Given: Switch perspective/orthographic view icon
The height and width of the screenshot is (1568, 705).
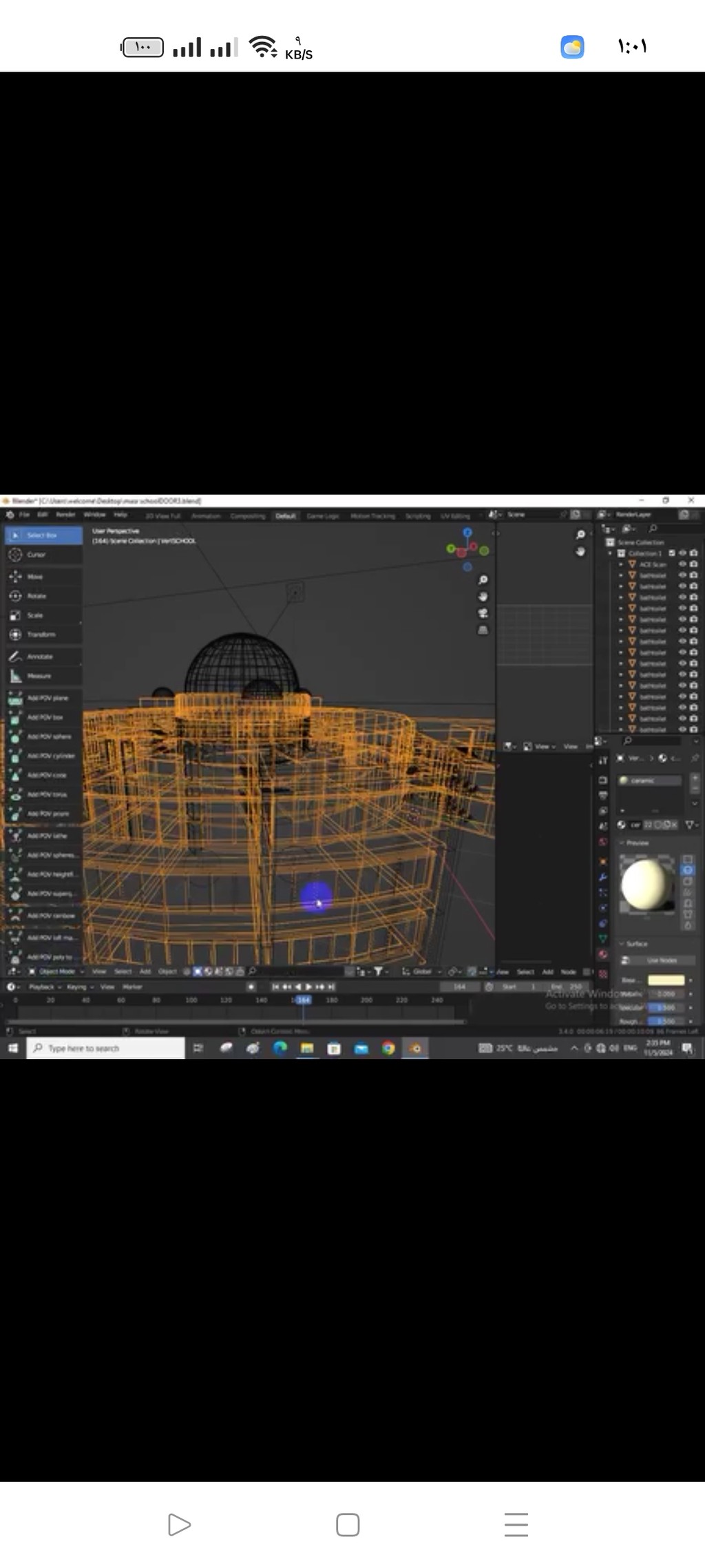Looking at the screenshot, I should pyautogui.click(x=483, y=630).
